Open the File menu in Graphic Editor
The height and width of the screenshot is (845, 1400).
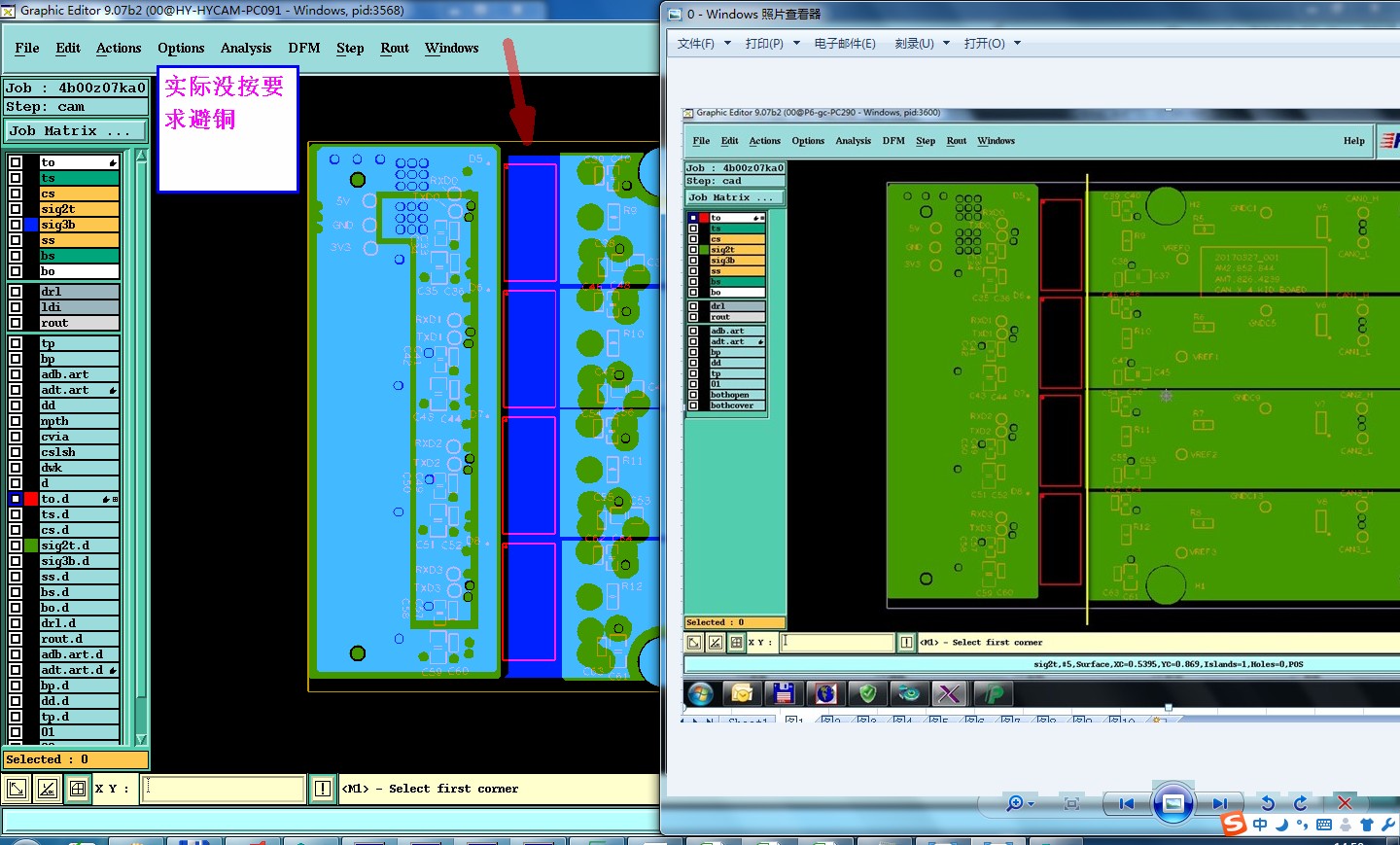click(x=27, y=48)
